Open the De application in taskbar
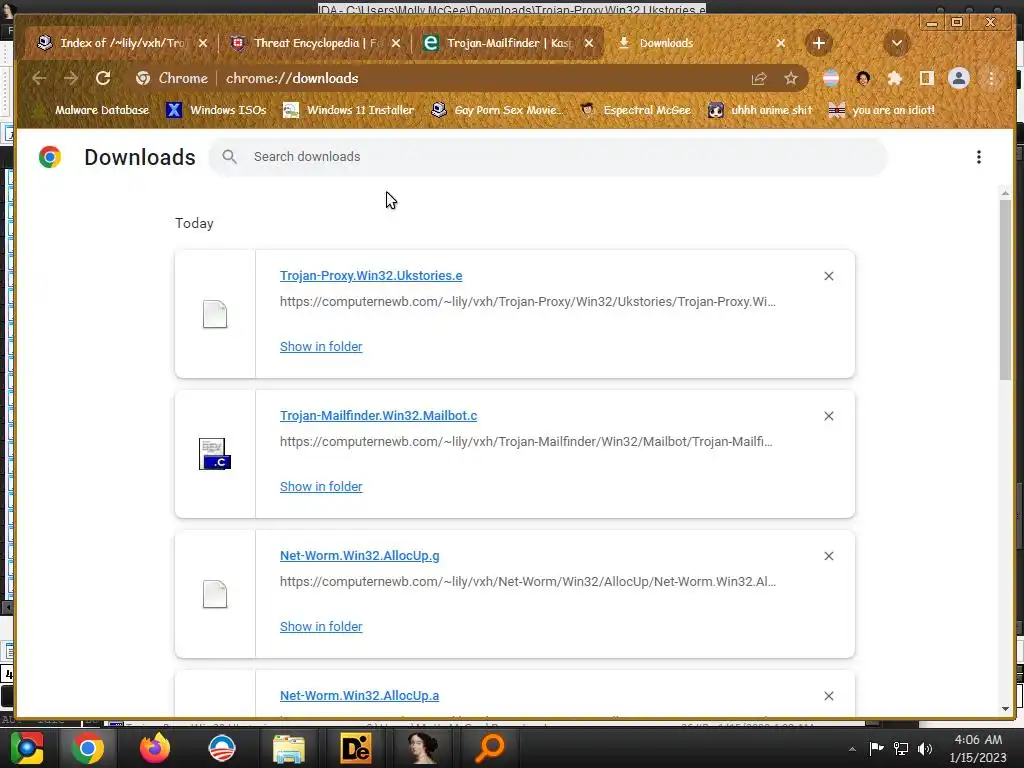 point(356,748)
